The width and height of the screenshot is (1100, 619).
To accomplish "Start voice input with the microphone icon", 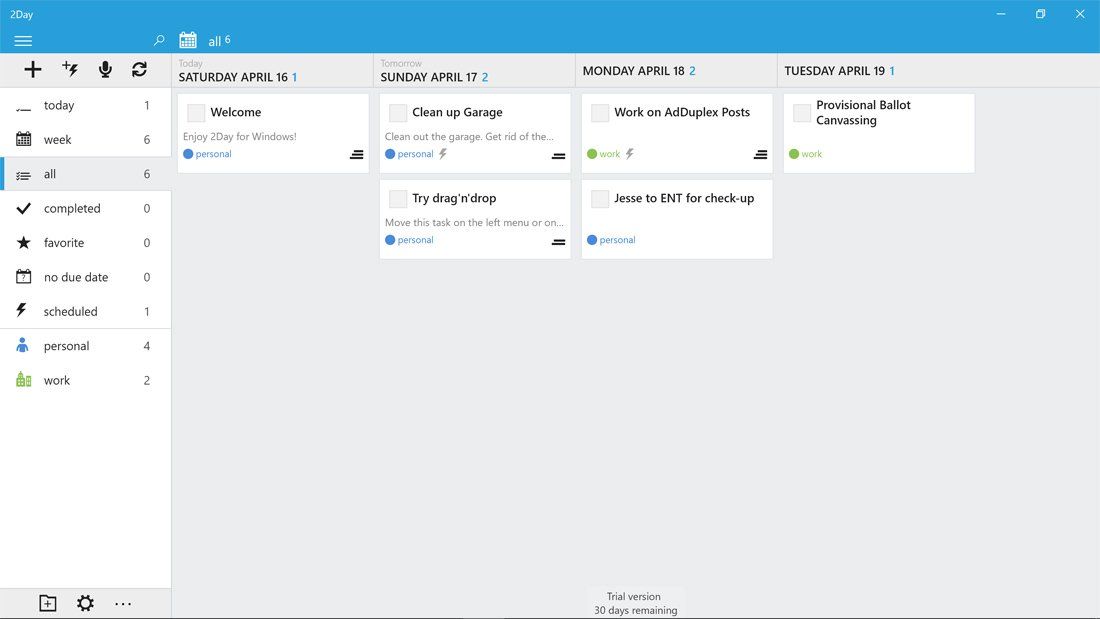I will pos(105,69).
